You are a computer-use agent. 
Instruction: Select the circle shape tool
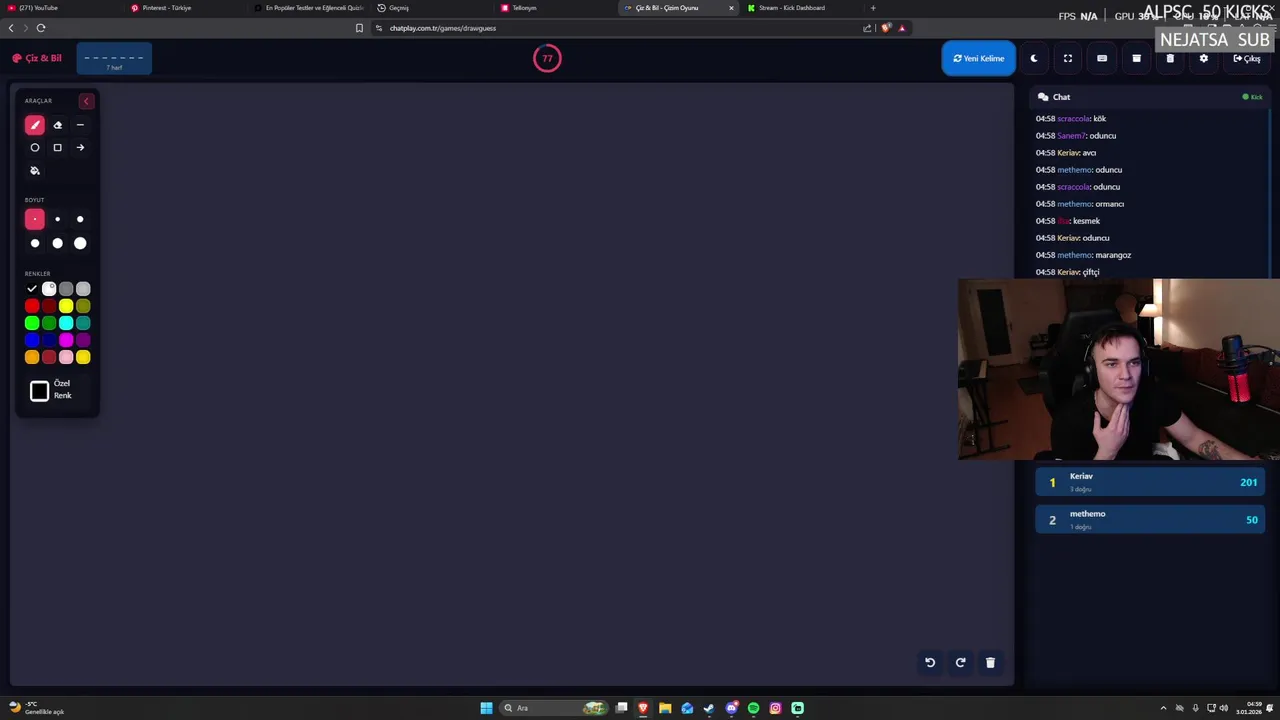click(35, 148)
